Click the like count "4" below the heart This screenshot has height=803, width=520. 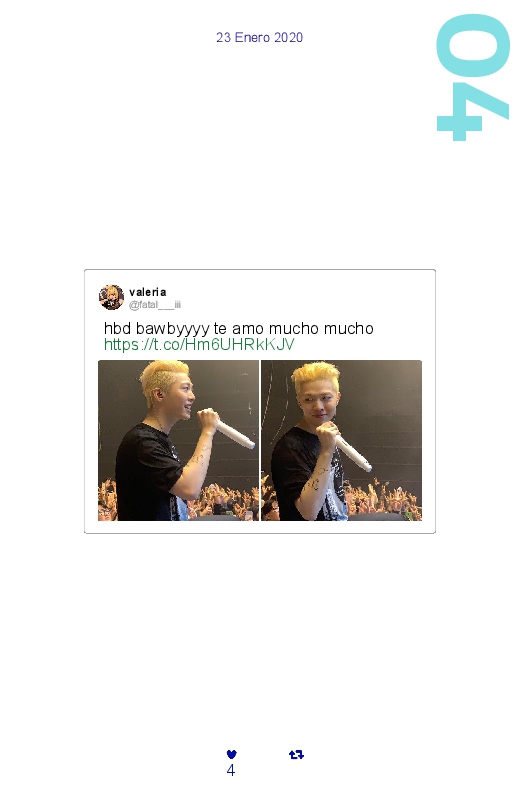231,770
